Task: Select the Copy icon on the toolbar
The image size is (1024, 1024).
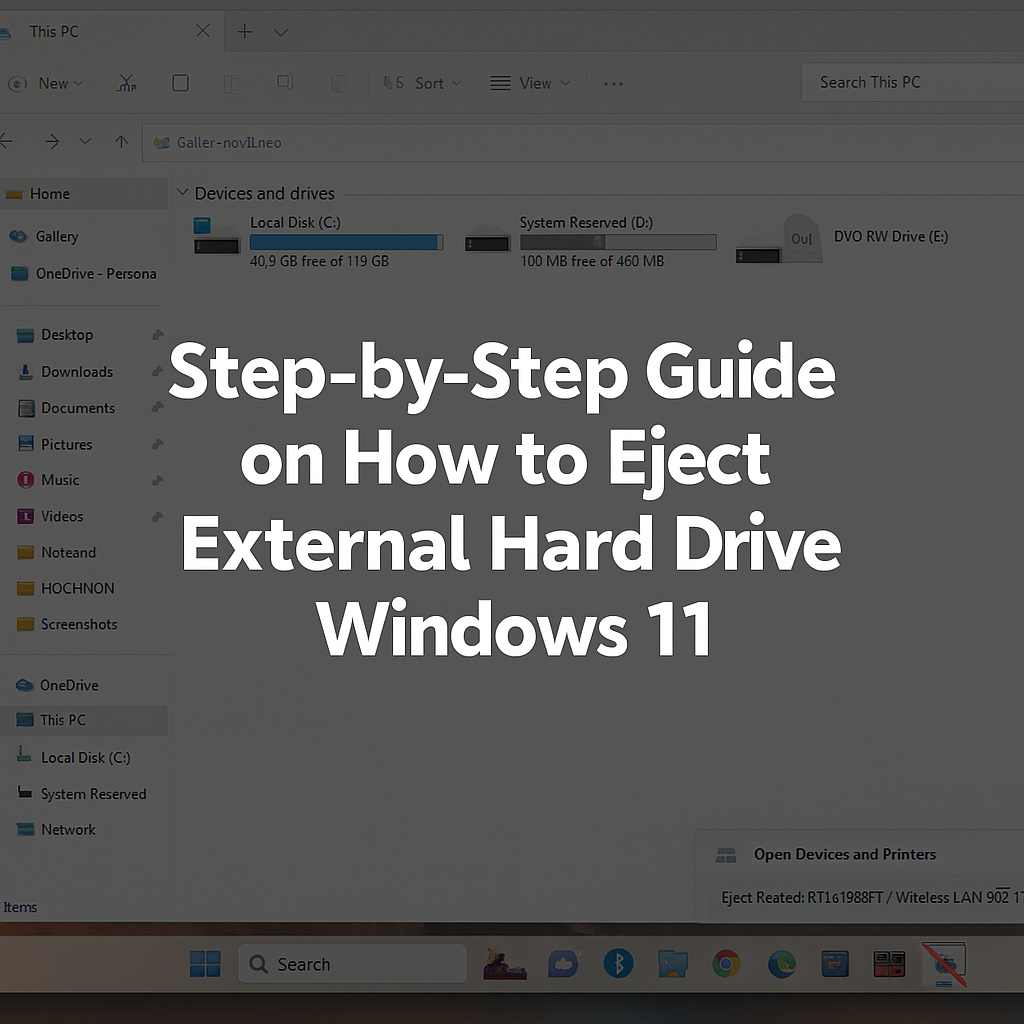Action: (x=180, y=83)
